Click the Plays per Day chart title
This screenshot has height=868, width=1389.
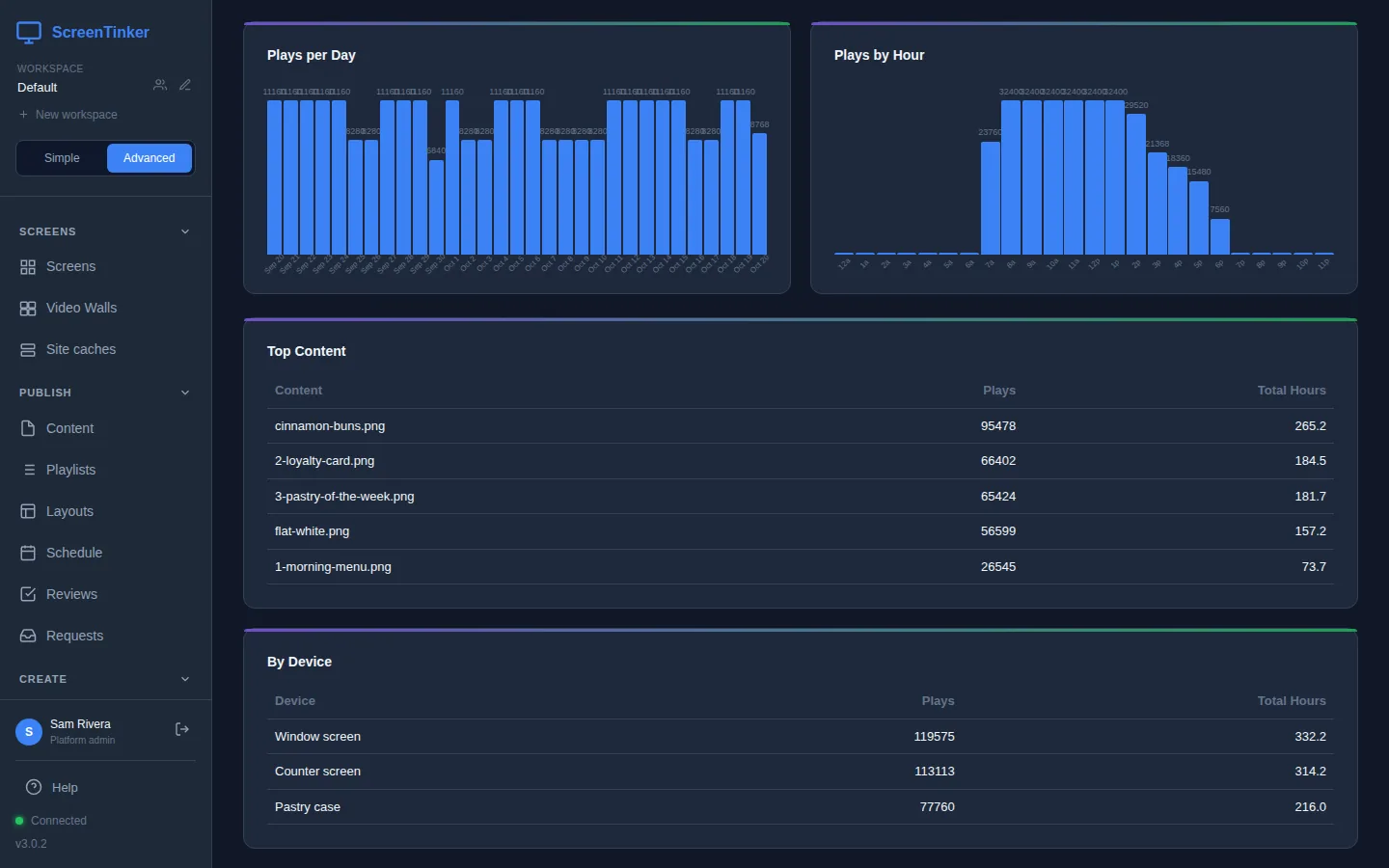click(312, 55)
